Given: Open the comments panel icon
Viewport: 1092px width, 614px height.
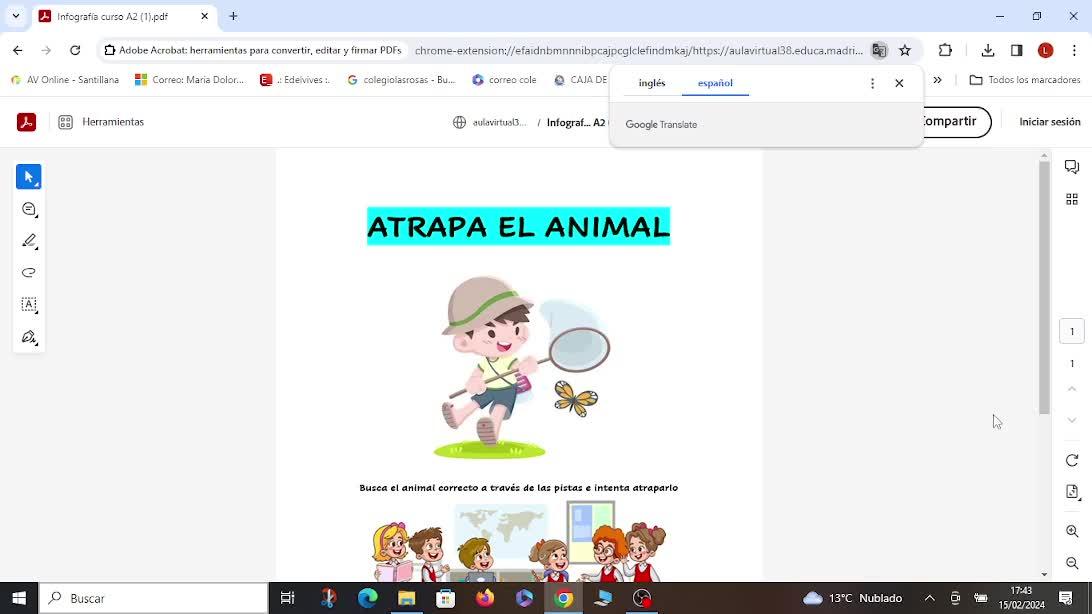Looking at the screenshot, I should pos(1072,167).
